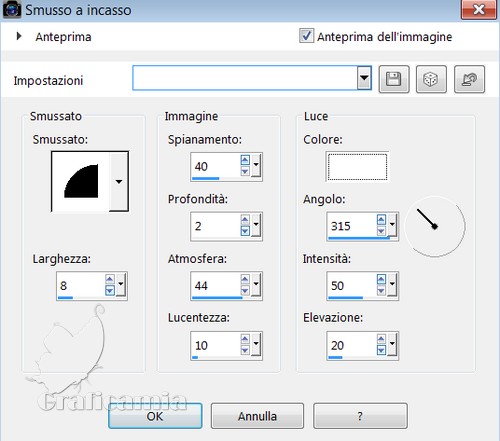
Task: Toggle Anteprima dell'immagine checkbox
Action: [306, 36]
